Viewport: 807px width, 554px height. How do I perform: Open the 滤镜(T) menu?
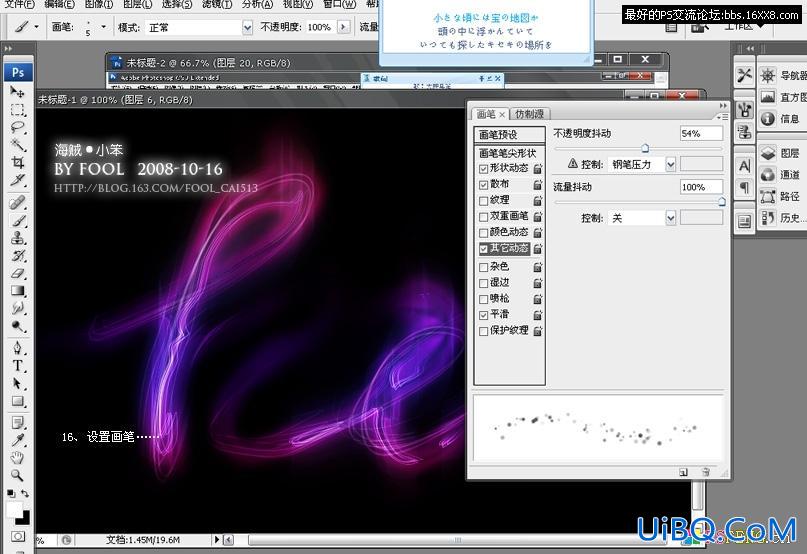click(216, 4)
